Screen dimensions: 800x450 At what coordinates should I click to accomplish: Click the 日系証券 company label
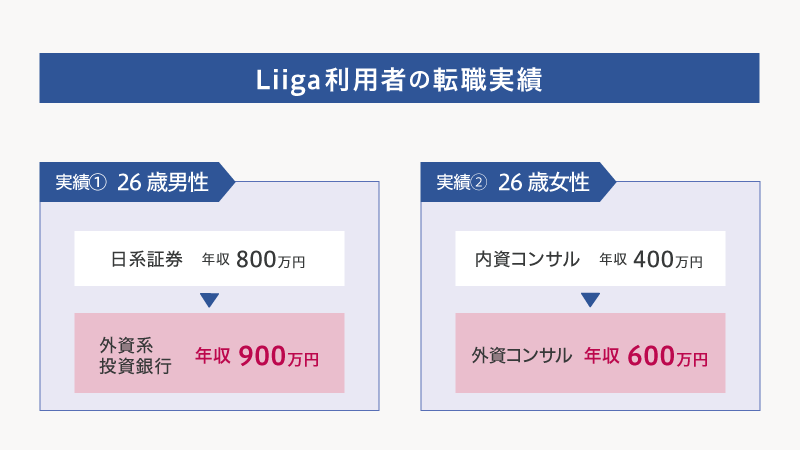point(146,259)
